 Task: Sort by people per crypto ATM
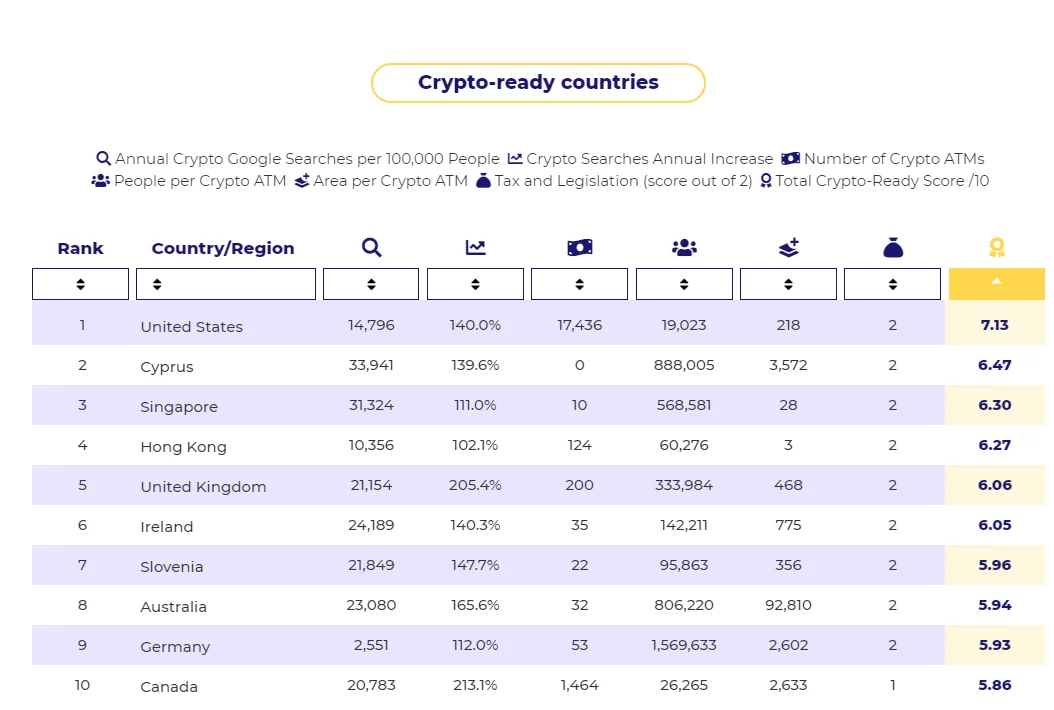[x=684, y=284]
